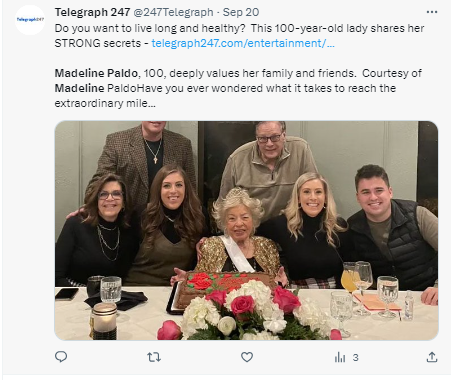Retweet this Telegraph 247 post
451x380 pixels.
154,357
